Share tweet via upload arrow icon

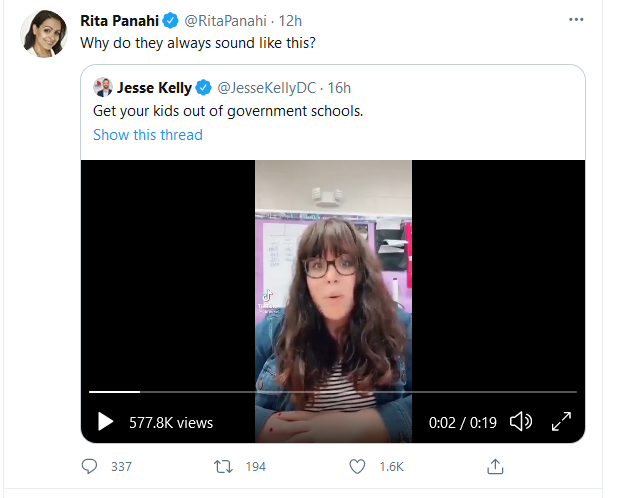click(x=494, y=467)
